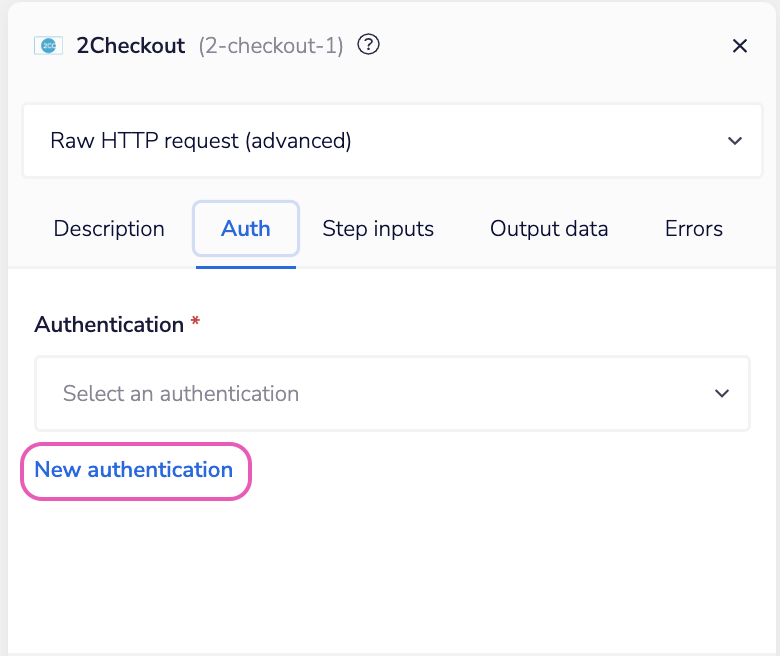Open the Step inputs tab
This screenshot has width=780, height=656.
point(378,229)
